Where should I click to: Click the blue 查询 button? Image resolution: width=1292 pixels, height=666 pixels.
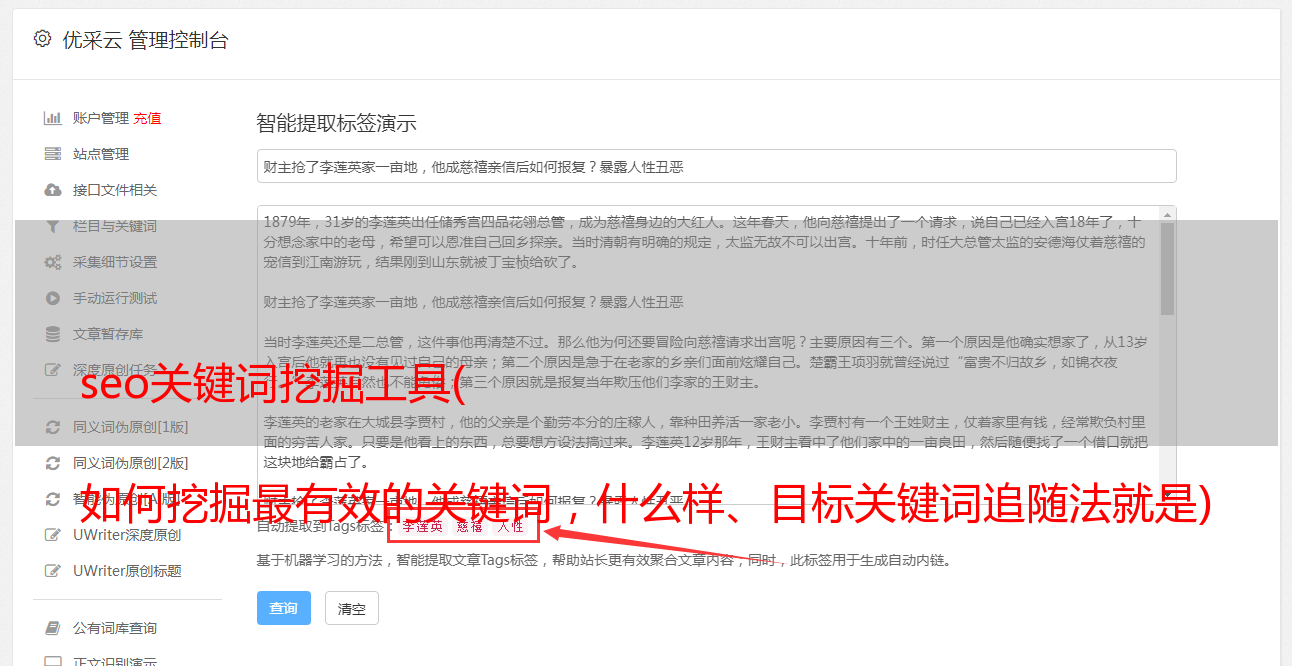[x=284, y=608]
